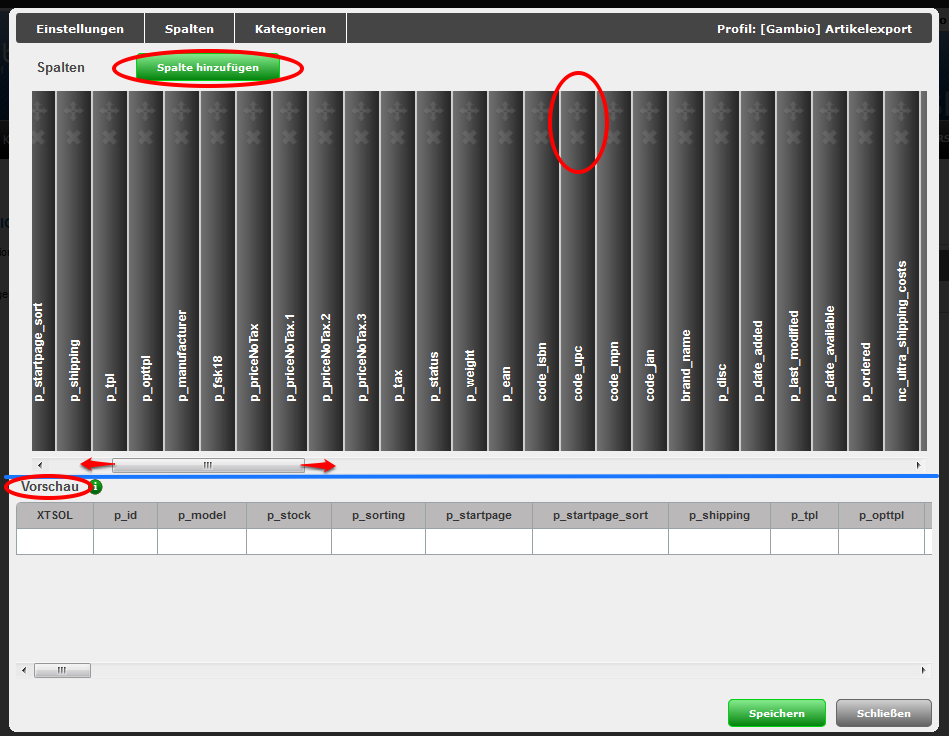This screenshot has width=949, height=737.
Task: Delete the p_weight column using its X
Action: [x=470, y=136]
